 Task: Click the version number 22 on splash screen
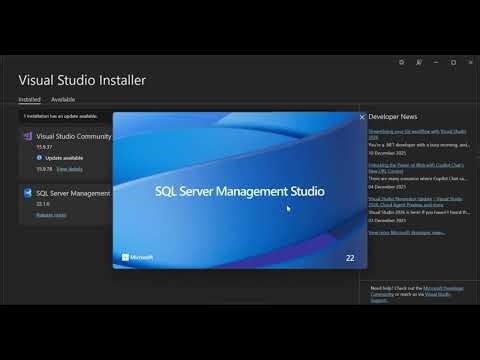[350, 258]
